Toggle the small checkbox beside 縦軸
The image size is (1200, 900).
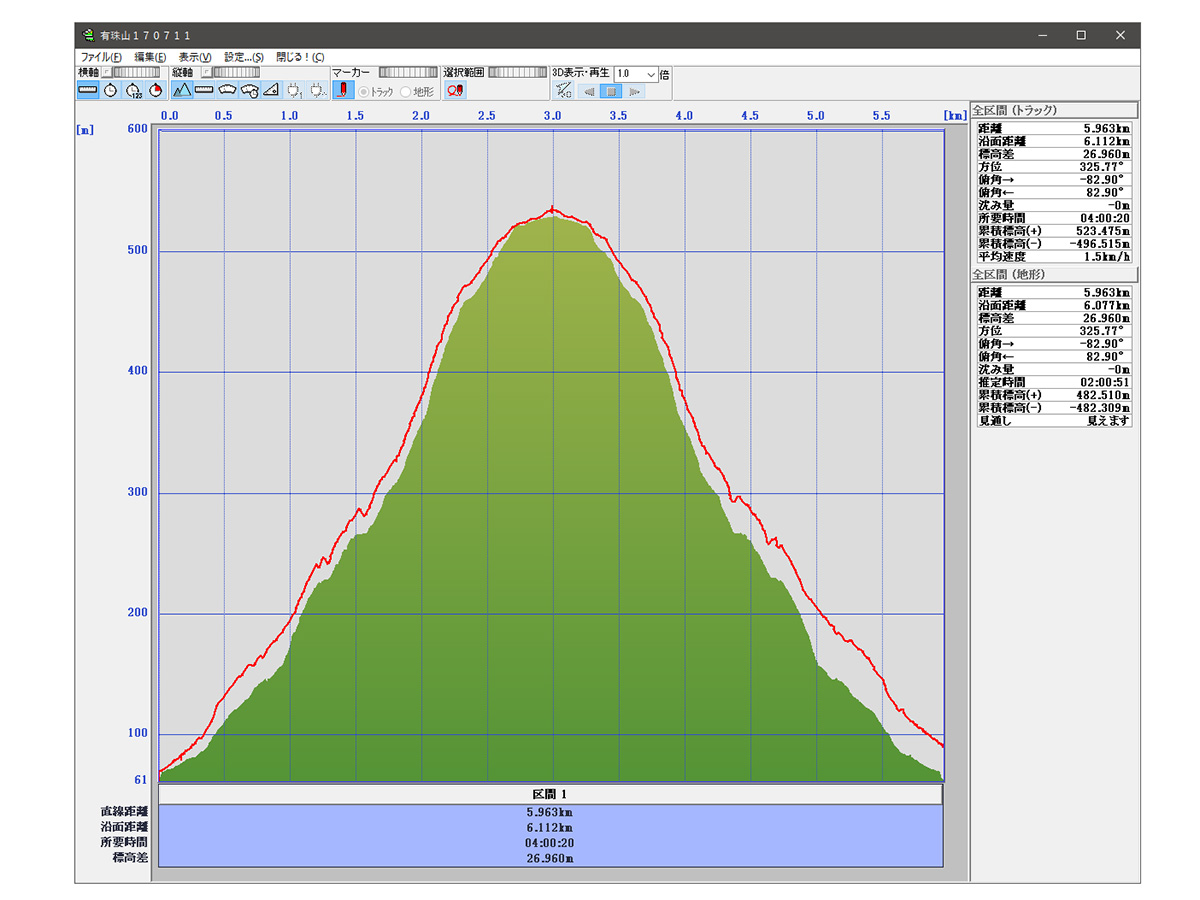(205, 73)
